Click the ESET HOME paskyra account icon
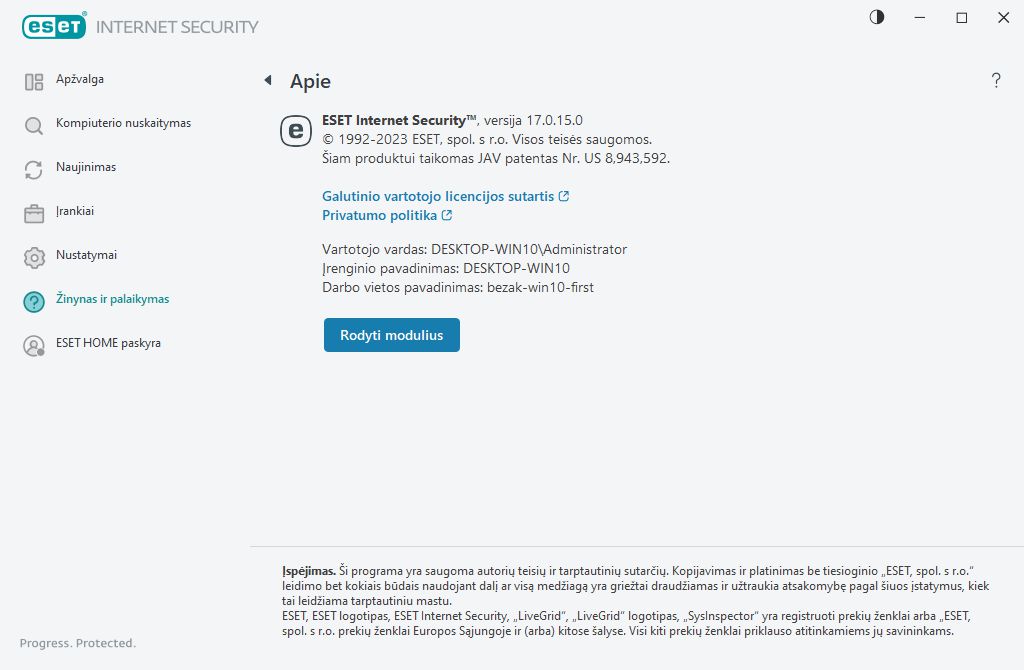1024x670 pixels. click(x=34, y=346)
